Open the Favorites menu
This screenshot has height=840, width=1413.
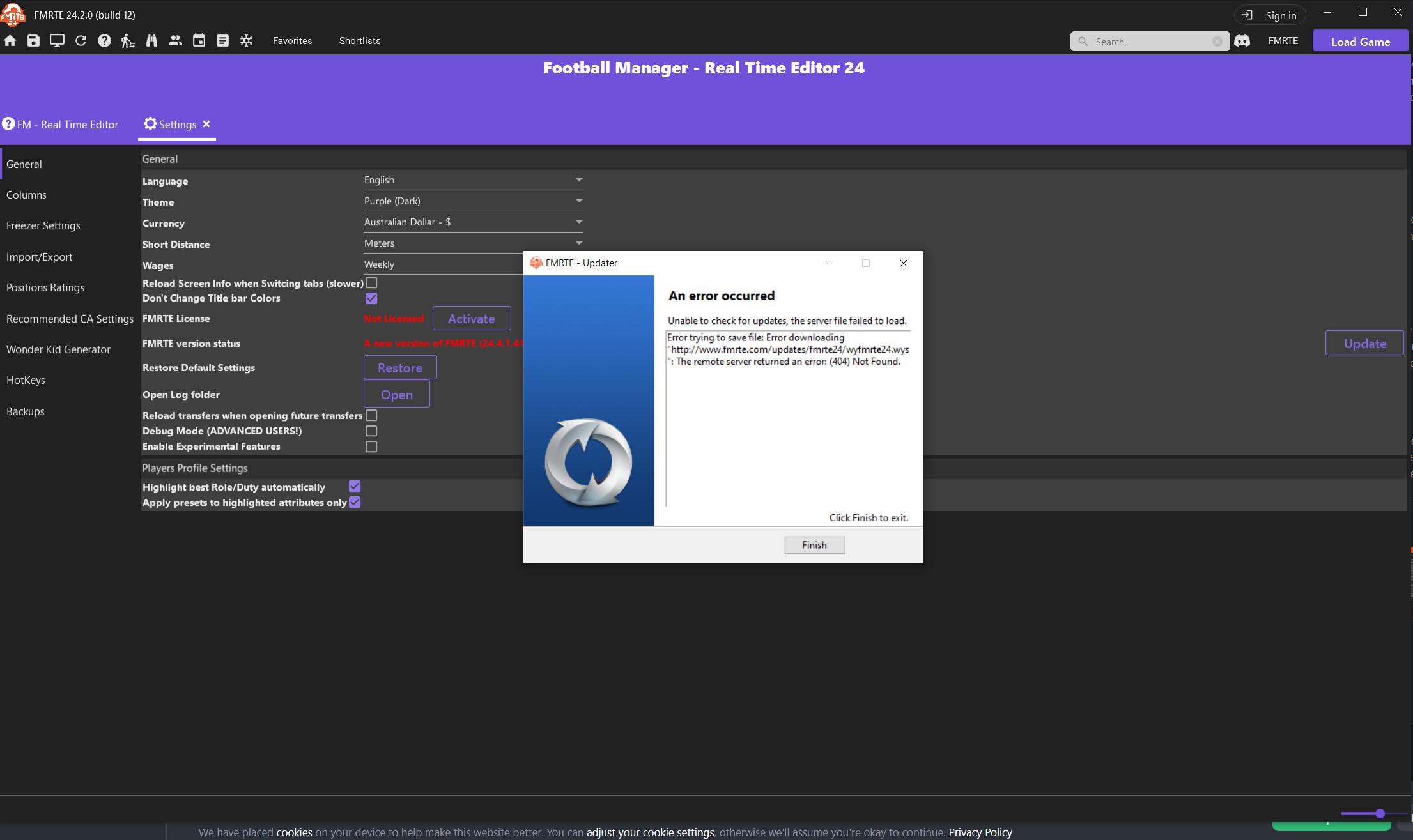[292, 41]
